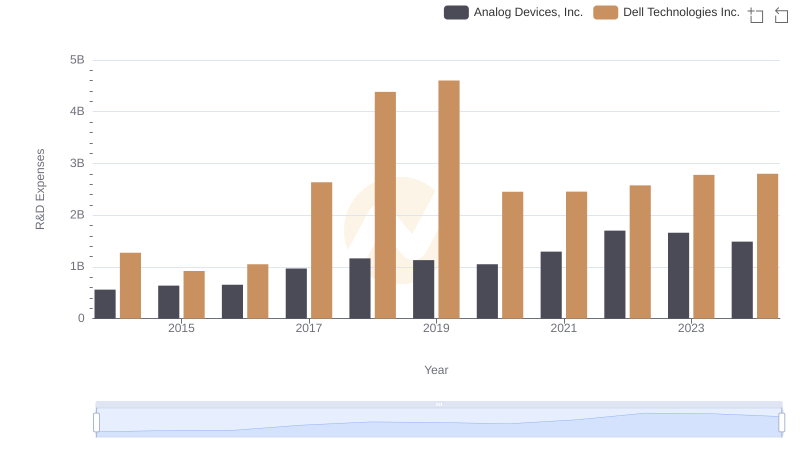800x461 pixels.
Task: Click the Analog Devices bar for 2022
Action: click(615, 274)
